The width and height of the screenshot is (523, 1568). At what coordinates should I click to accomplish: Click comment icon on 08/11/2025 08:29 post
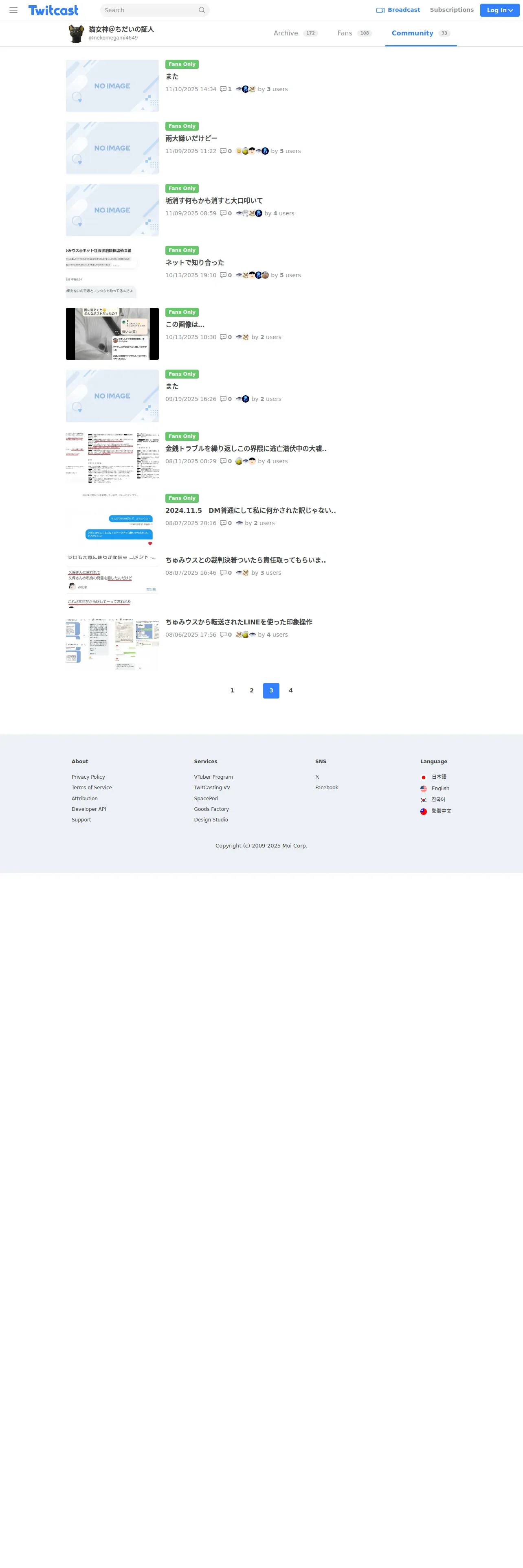[223, 461]
